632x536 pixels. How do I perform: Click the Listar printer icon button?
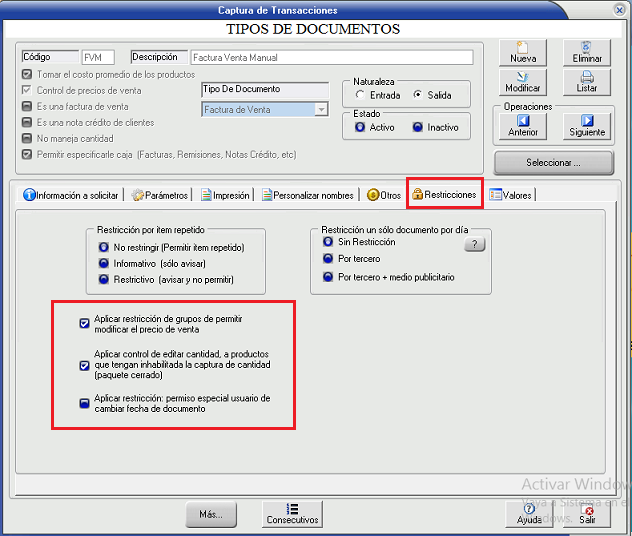coord(587,81)
